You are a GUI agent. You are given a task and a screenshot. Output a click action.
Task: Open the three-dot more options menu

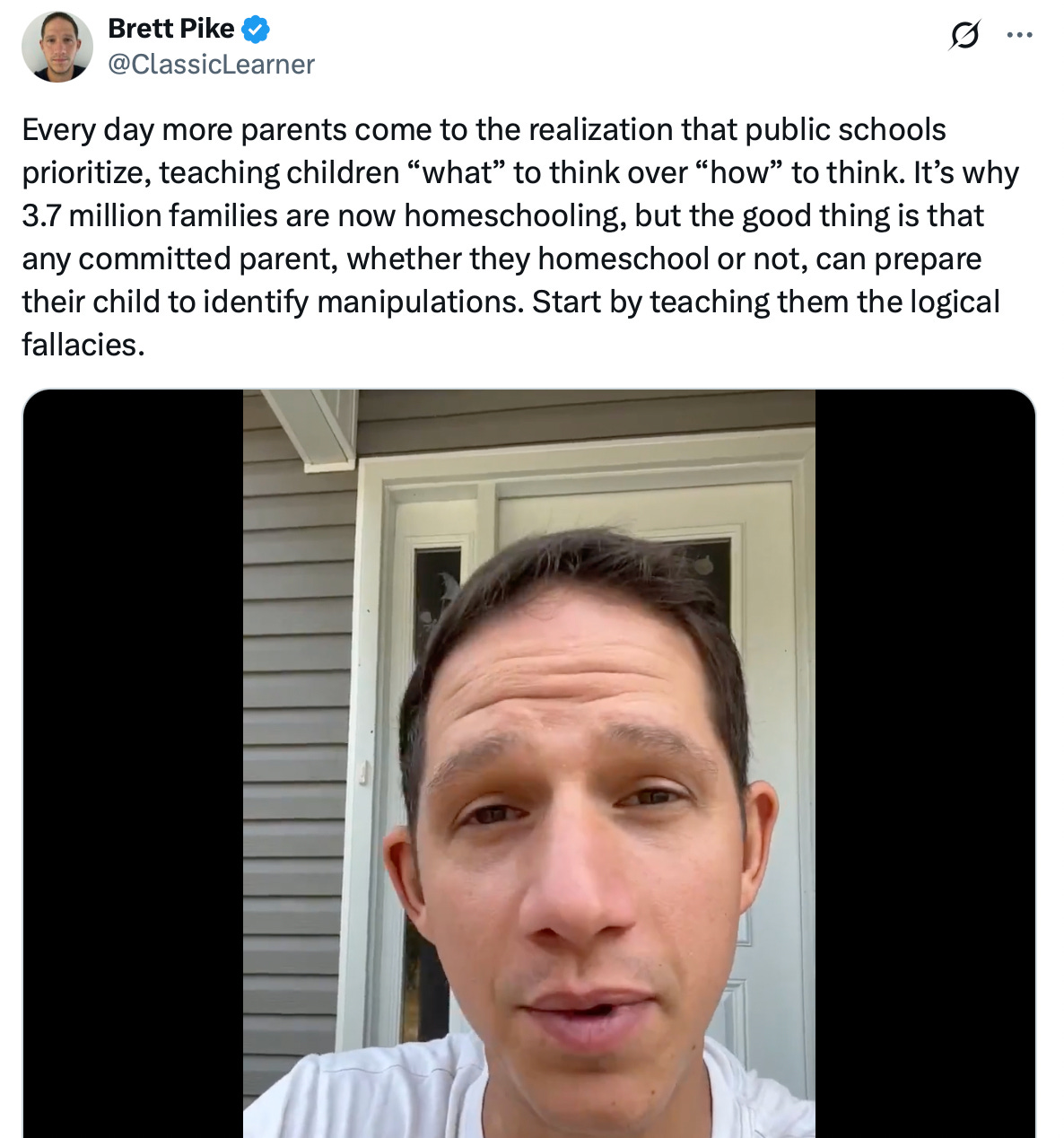coord(1019,36)
